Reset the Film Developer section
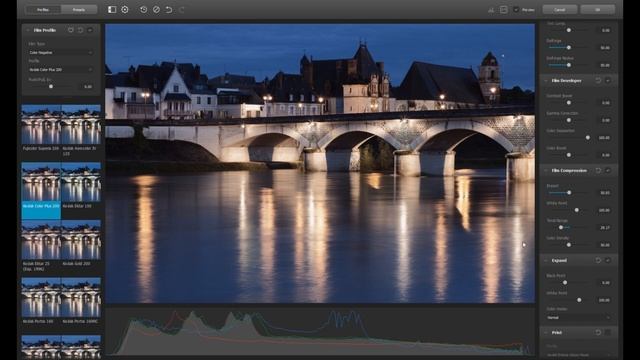The image size is (640, 360). click(598, 81)
